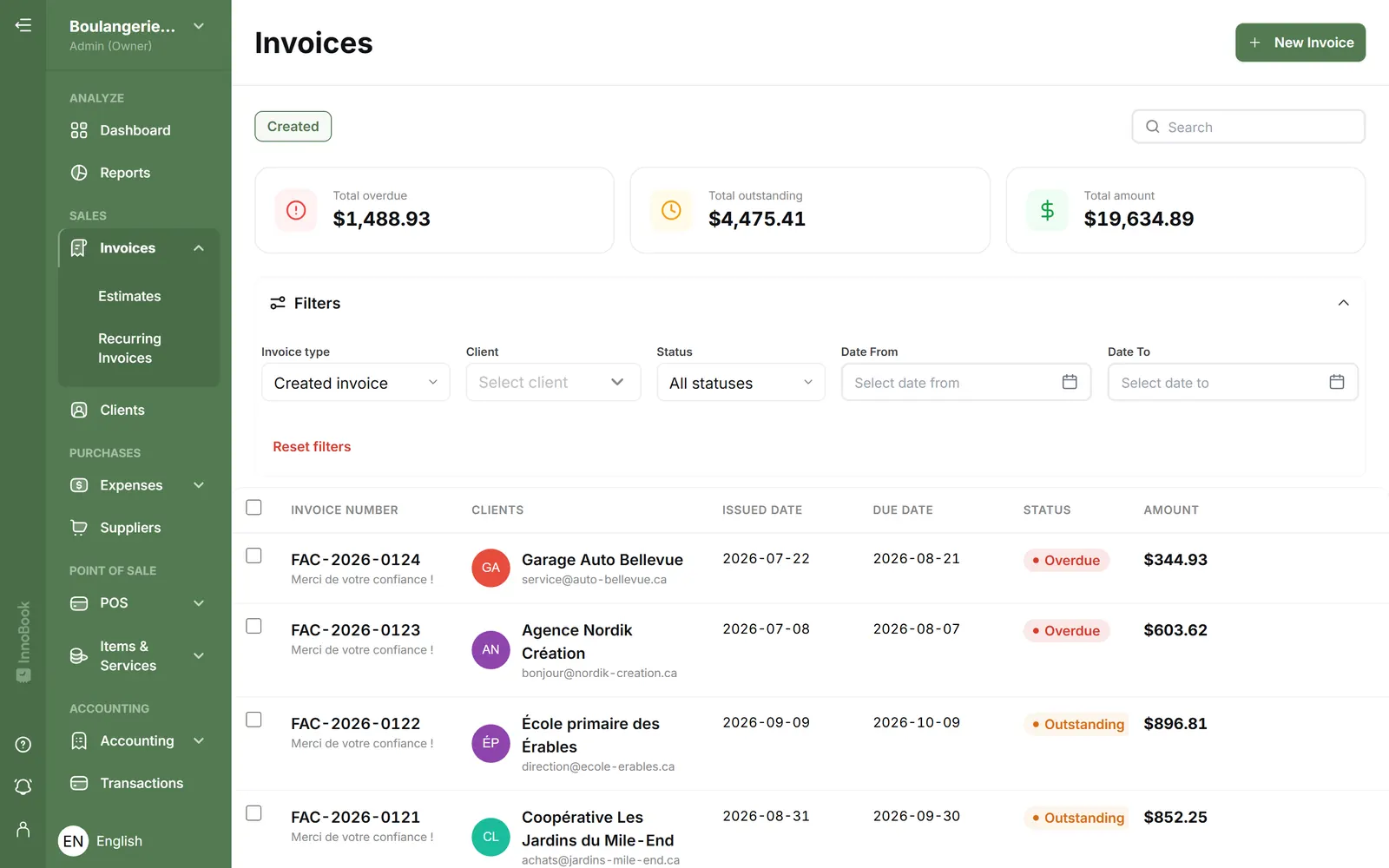Open invoice FAC-2026-0124 link

pos(355,560)
